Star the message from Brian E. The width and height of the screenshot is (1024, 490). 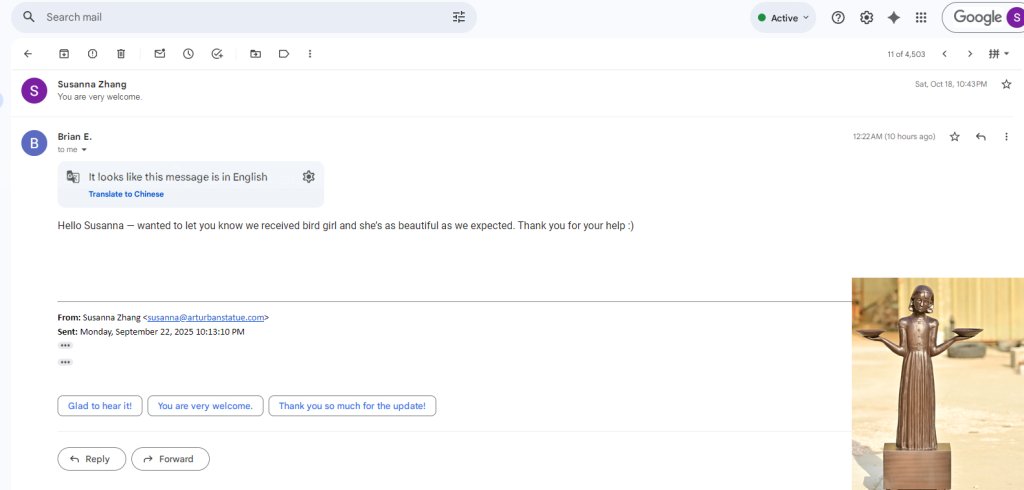click(955, 137)
